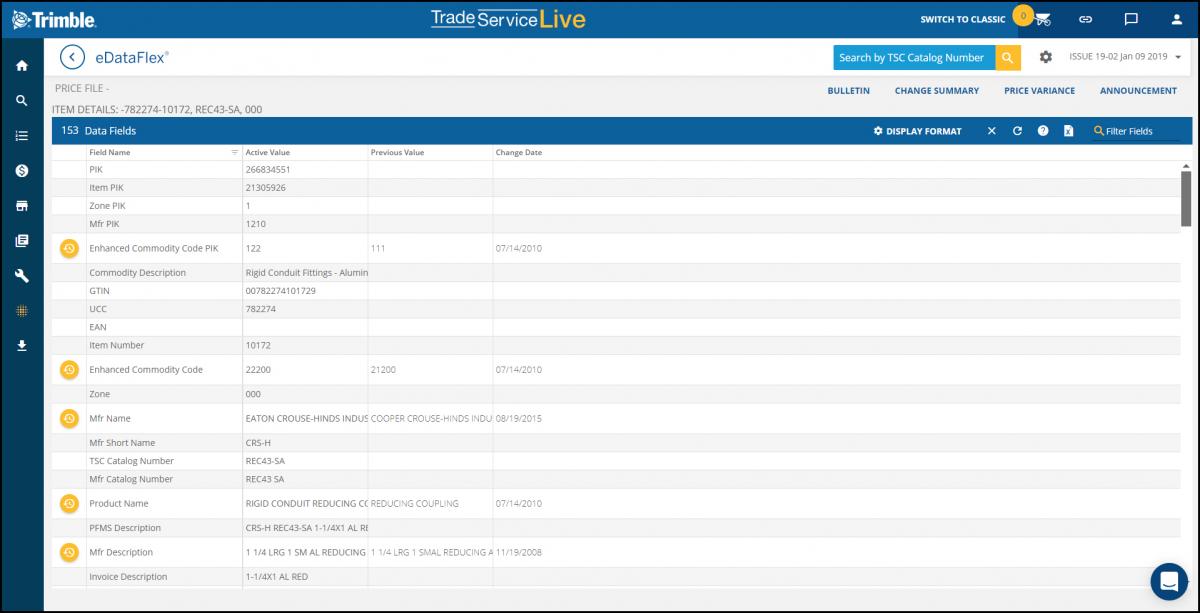The width and height of the screenshot is (1200, 613).
Task: Open the library sidebar icon
Action: [22, 241]
